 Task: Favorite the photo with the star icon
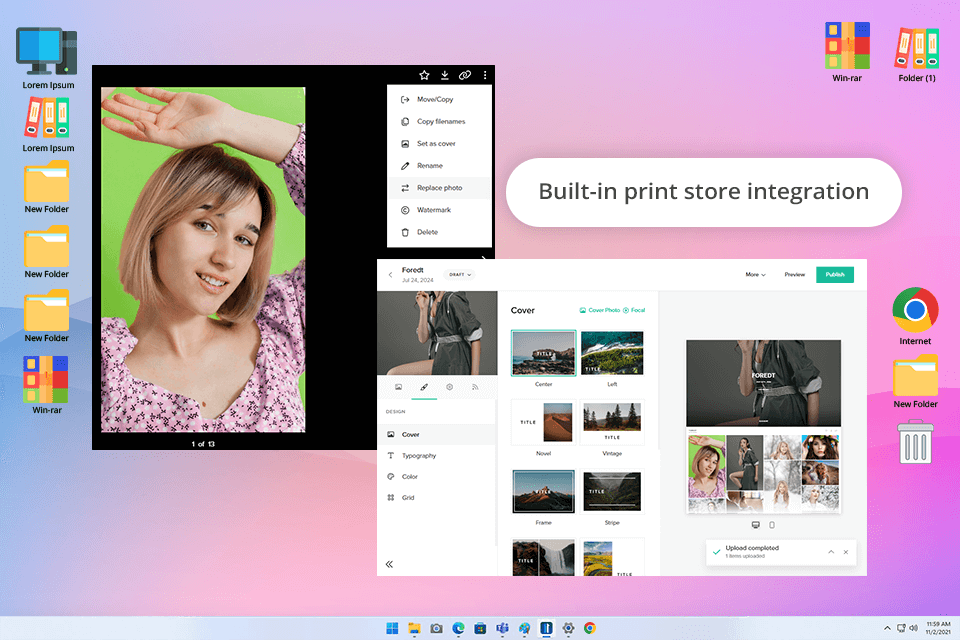424,75
